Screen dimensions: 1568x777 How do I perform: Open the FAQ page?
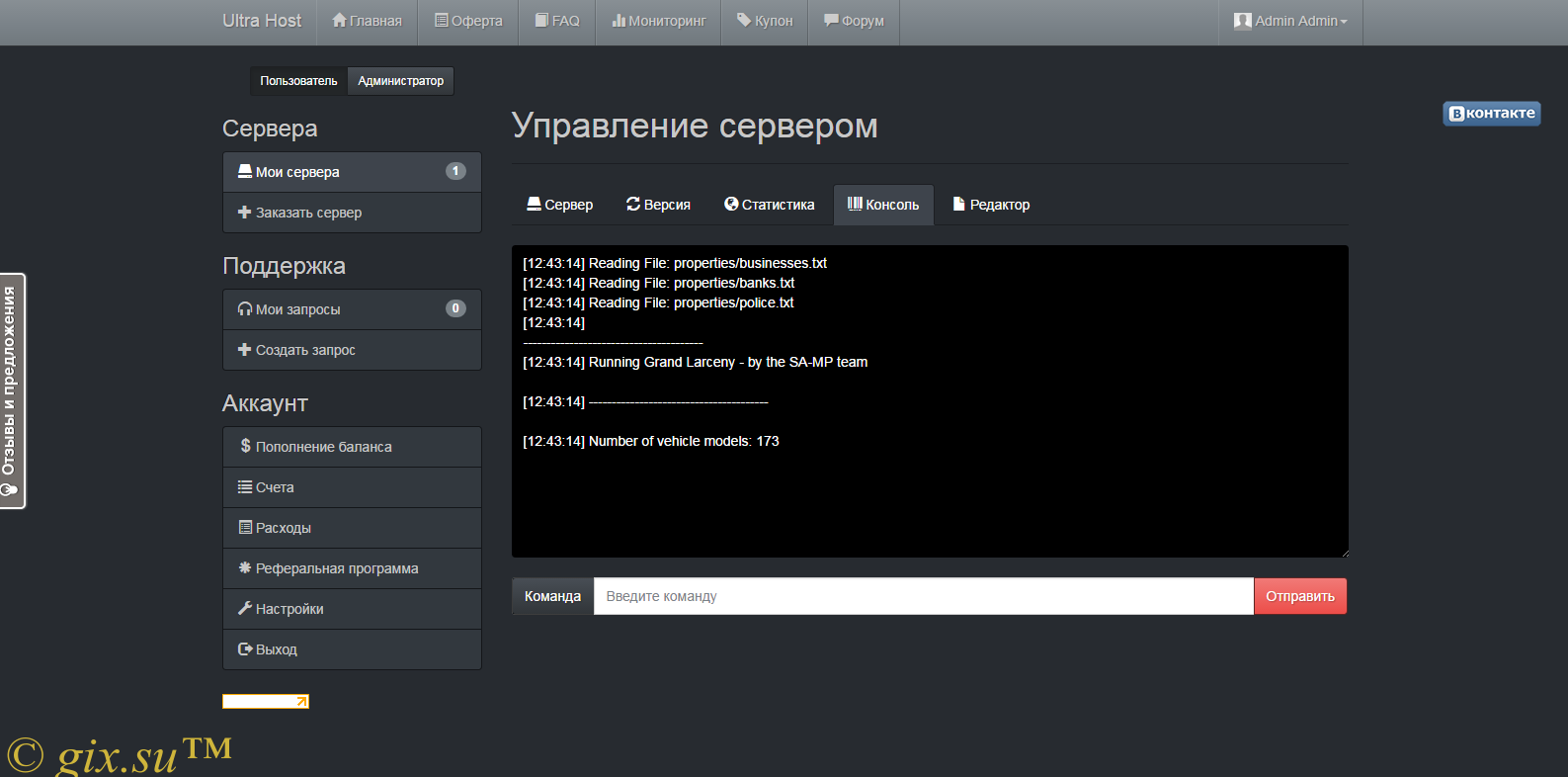557,21
